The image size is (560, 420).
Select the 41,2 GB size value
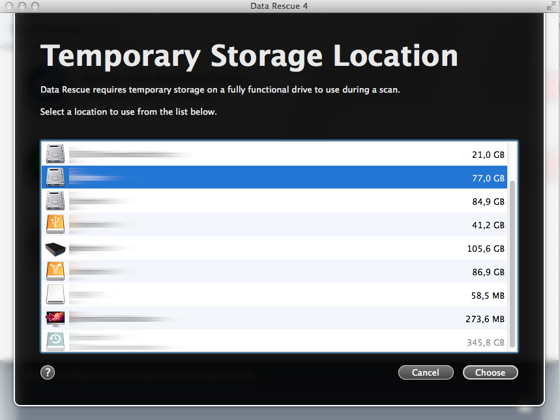(488, 225)
